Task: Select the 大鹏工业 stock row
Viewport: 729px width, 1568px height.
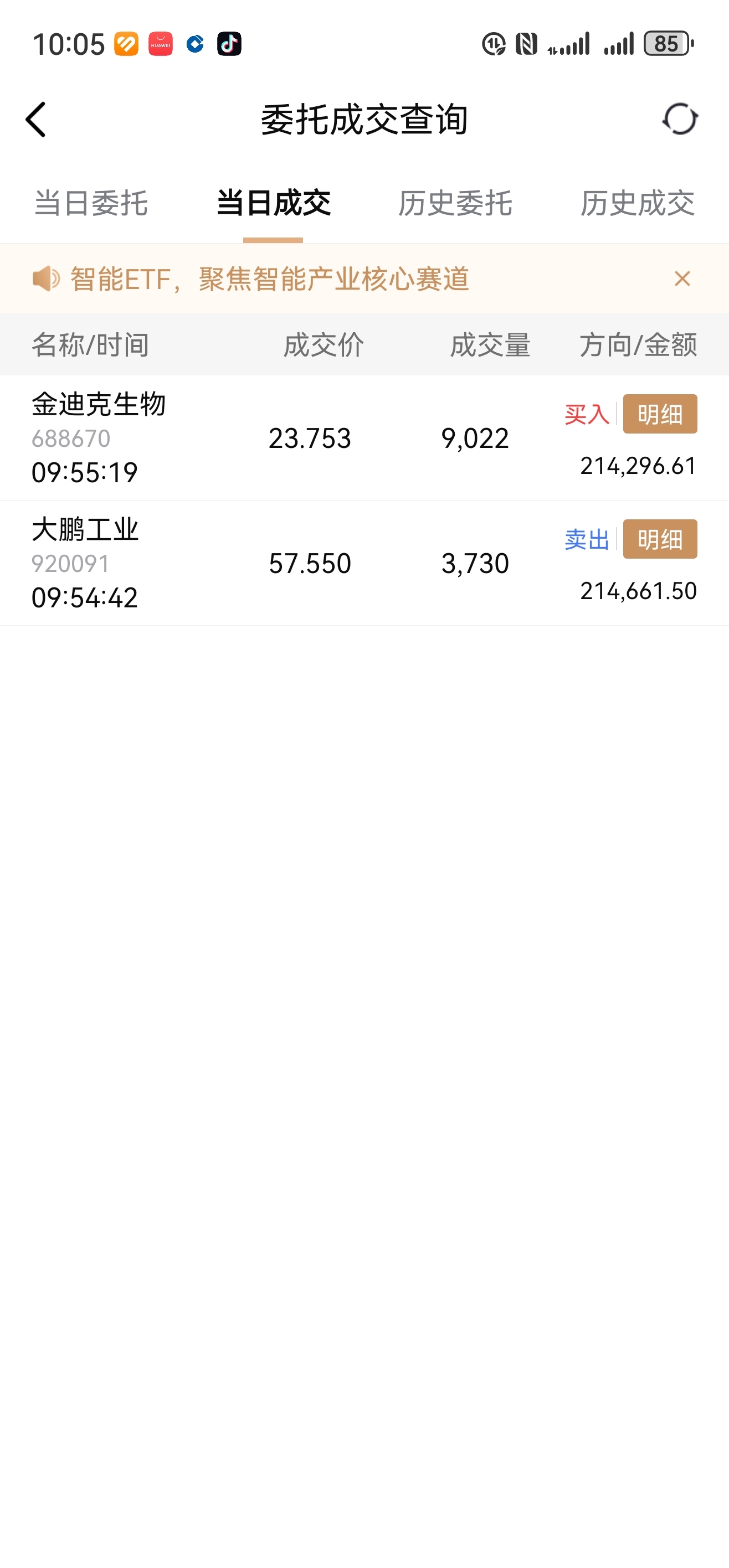Action: coord(244,564)
